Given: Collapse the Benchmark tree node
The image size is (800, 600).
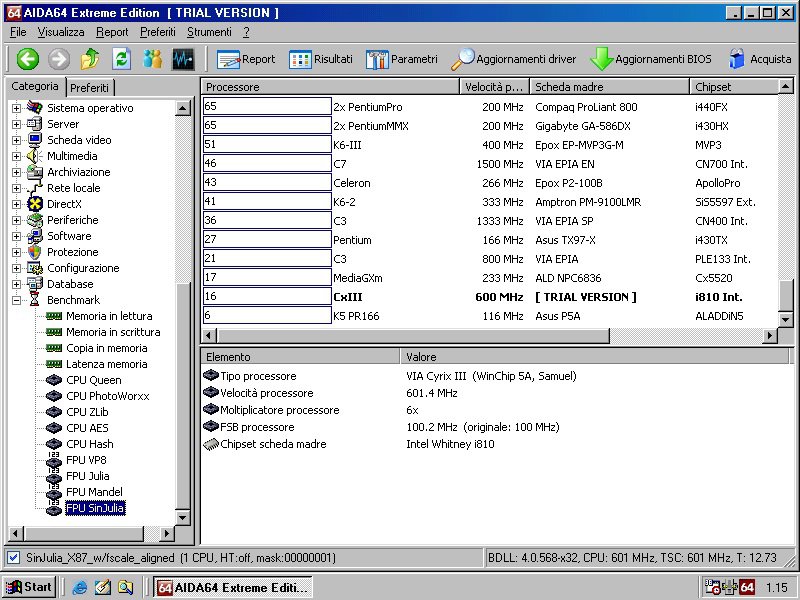Looking at the screenshot, I should point(16,300).
